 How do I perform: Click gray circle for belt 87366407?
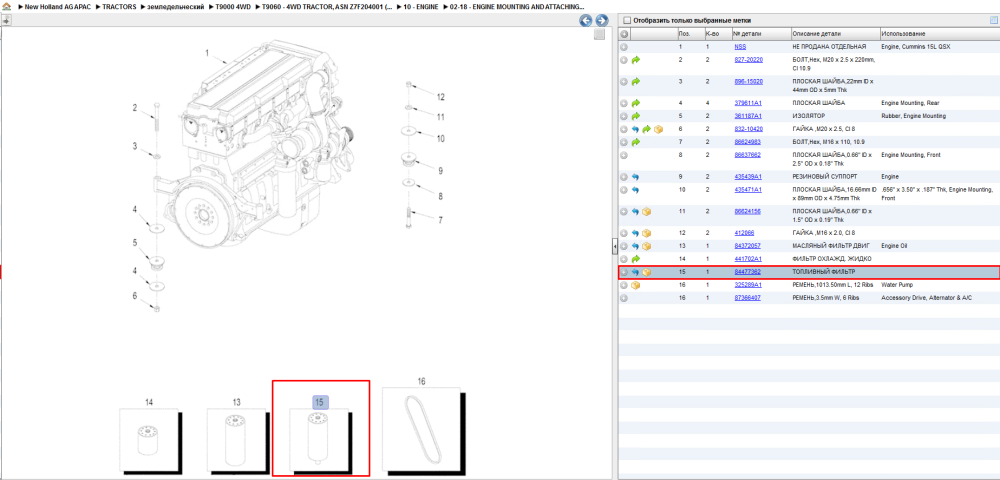[624, 298]
